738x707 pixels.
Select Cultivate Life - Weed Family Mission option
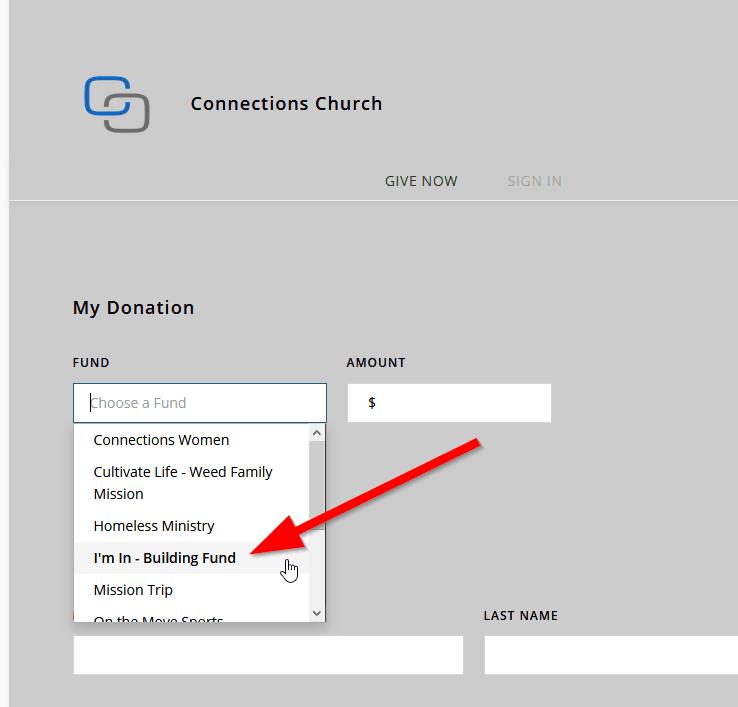191,483
